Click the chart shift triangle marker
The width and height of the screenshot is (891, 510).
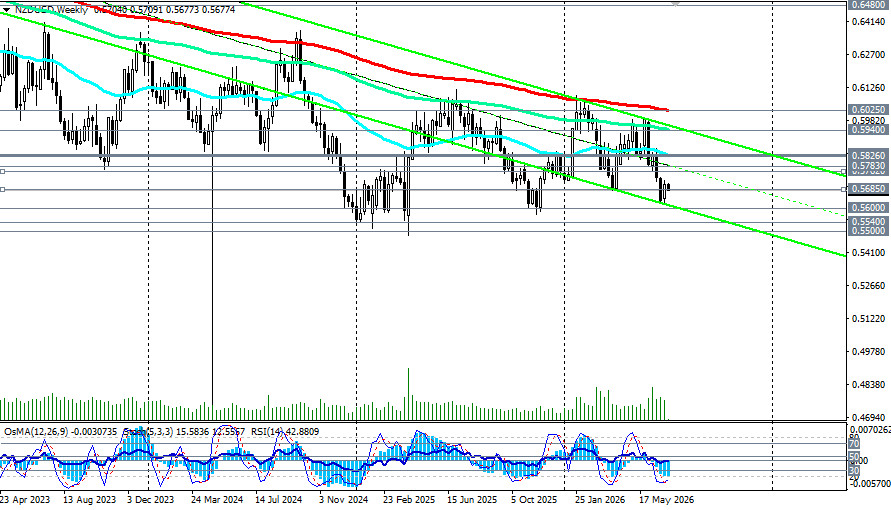(x=675, y=3)
